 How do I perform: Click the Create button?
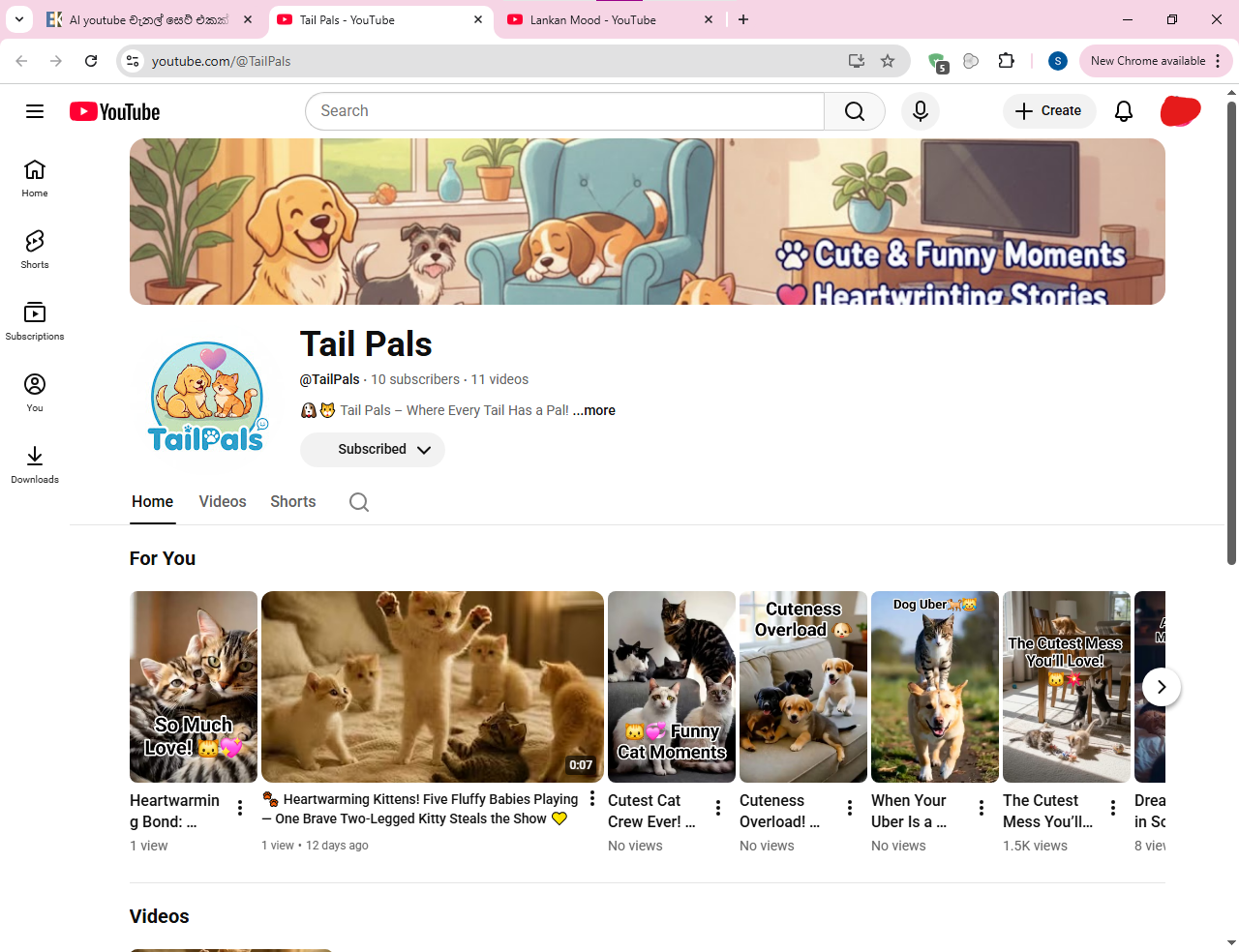(x=1049, y=111)
